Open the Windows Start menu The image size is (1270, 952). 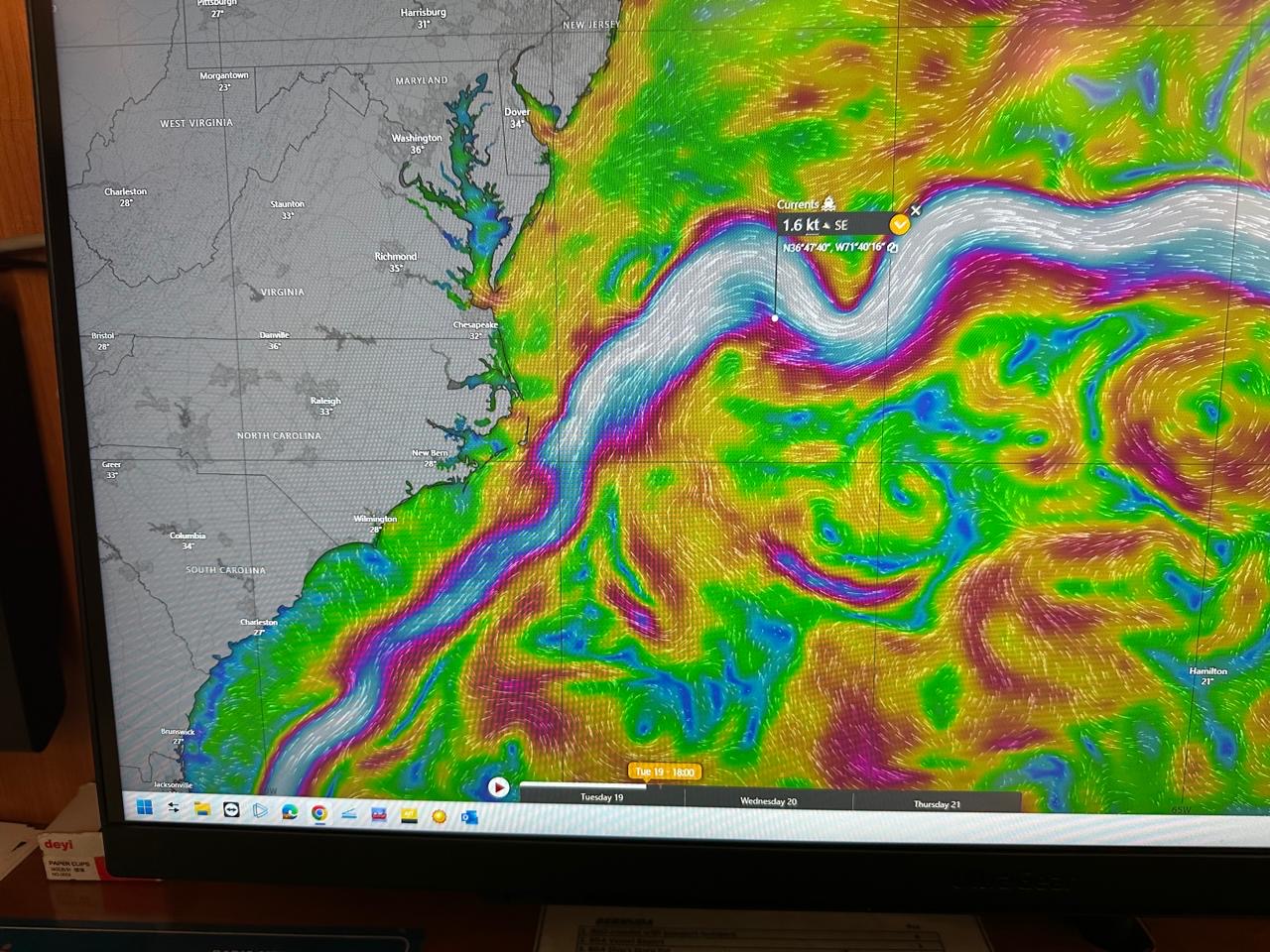coord(144,807)
